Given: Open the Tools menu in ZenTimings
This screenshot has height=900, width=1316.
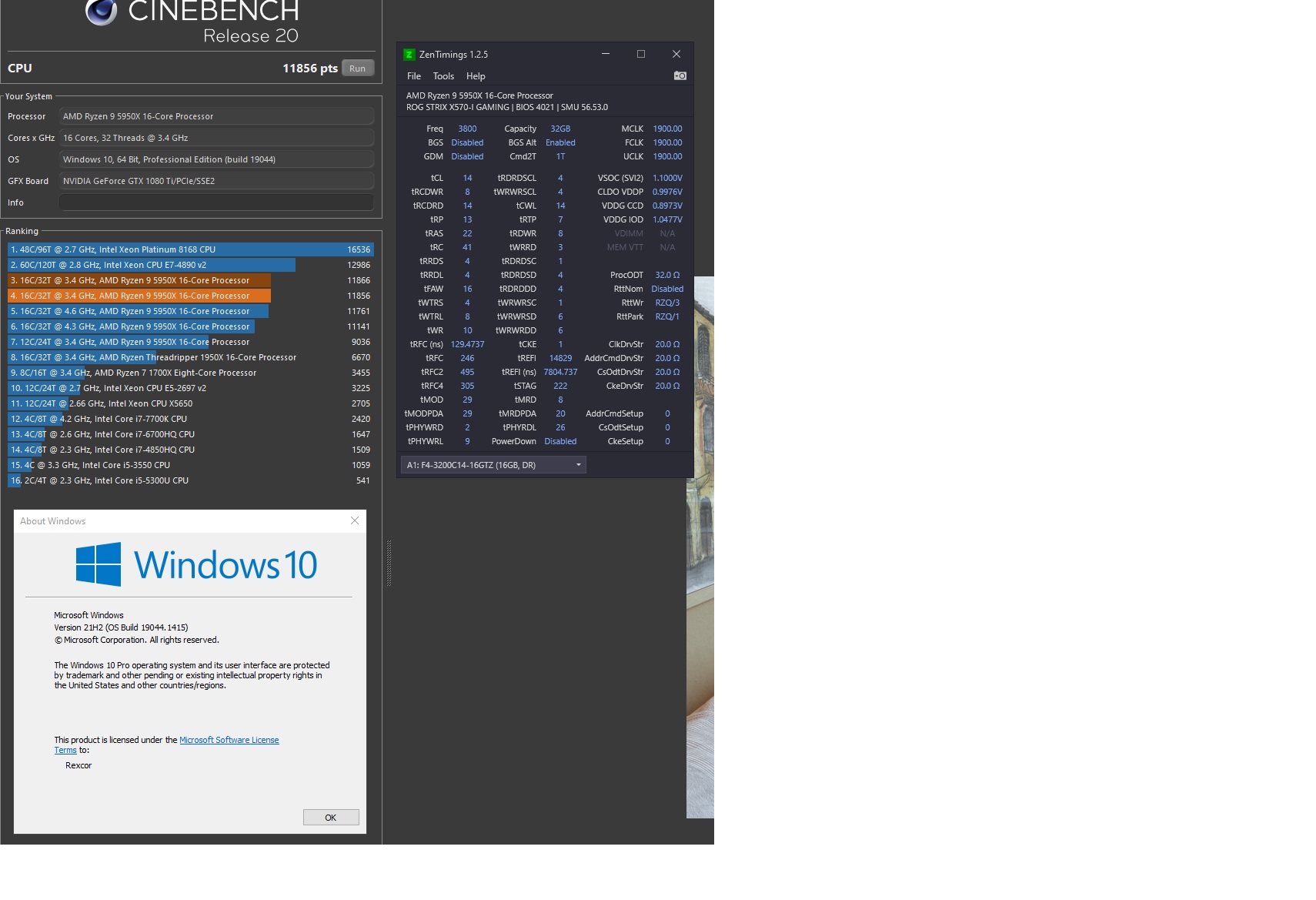Looking at the screenshot, I should 443,76.
